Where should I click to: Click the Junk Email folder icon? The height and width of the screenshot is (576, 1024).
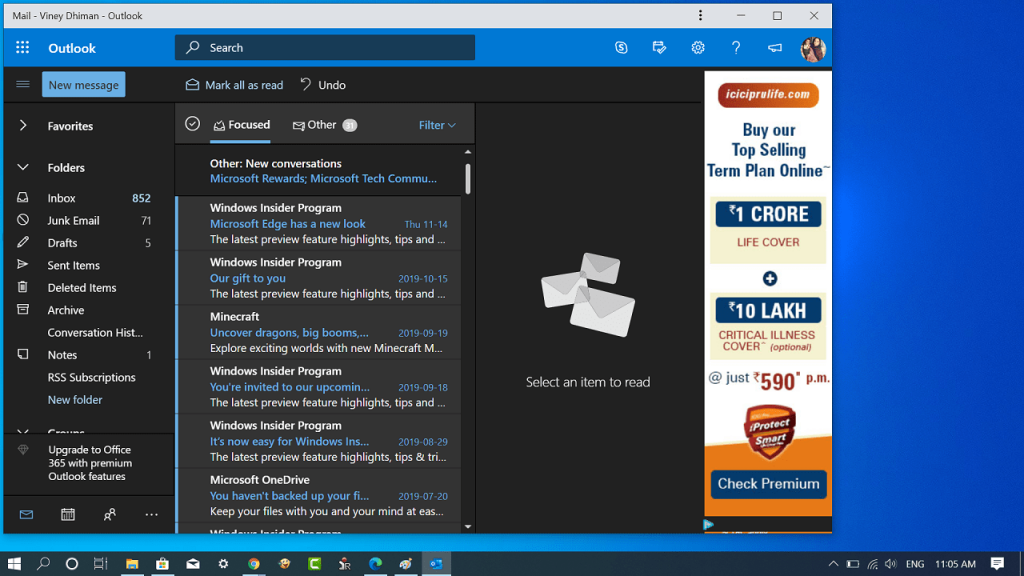point(23,220)
